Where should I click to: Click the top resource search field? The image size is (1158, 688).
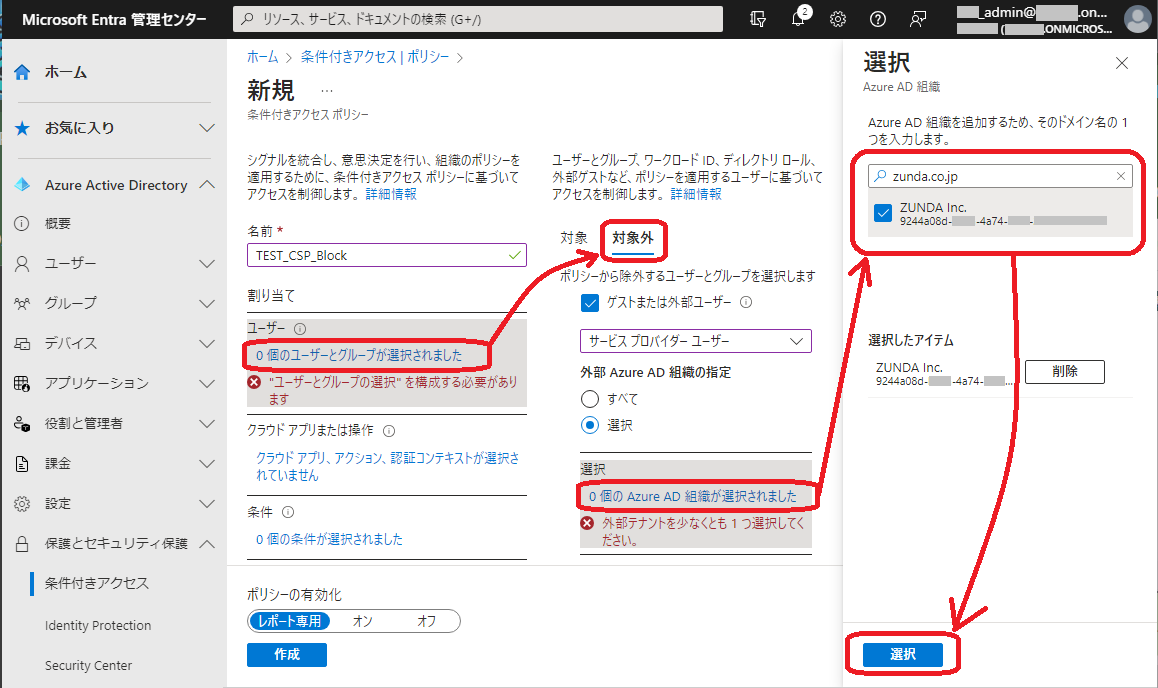pyautogui.click(x=478, y=19)
